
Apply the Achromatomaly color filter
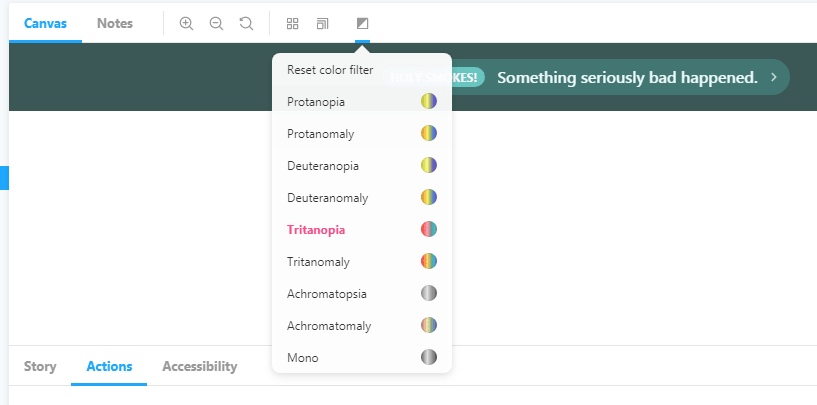(x=362, y=326)
